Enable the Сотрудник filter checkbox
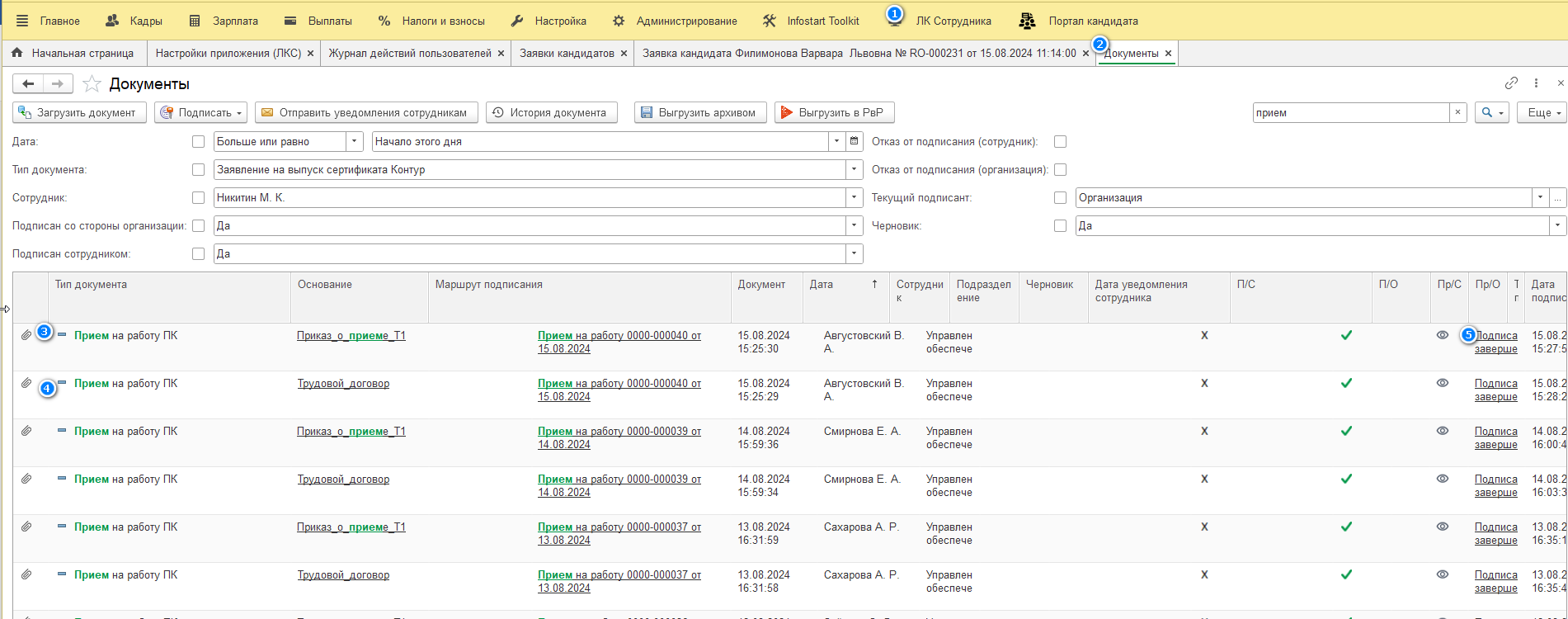The image size is (1568, 619). [198, 198]
